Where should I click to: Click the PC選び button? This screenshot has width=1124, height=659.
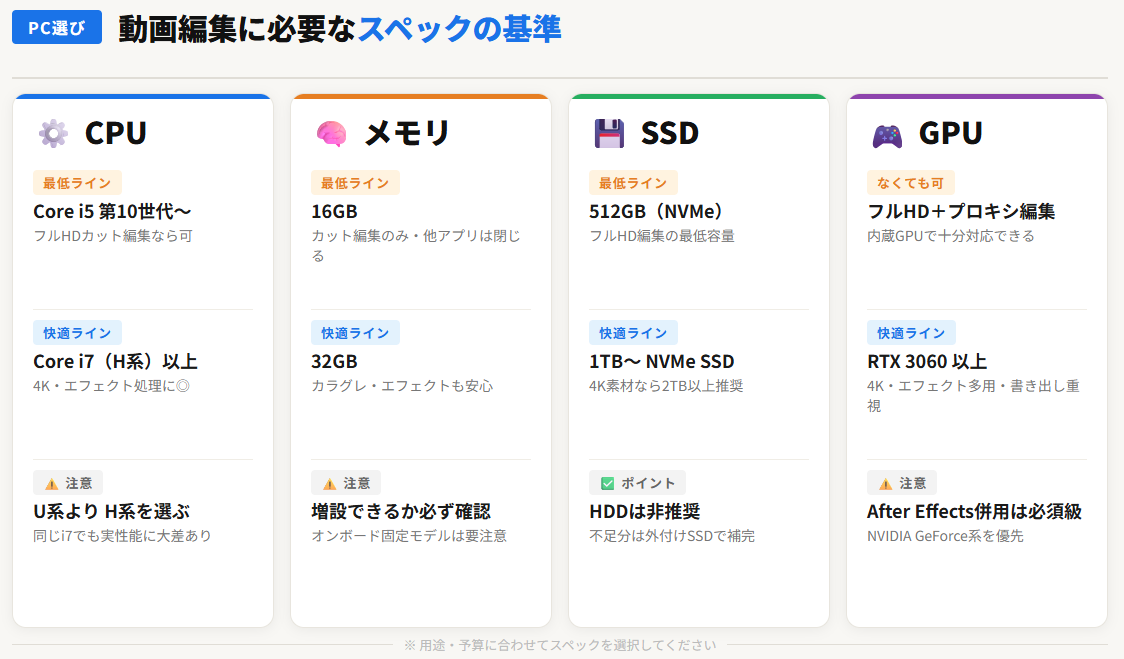56,28
